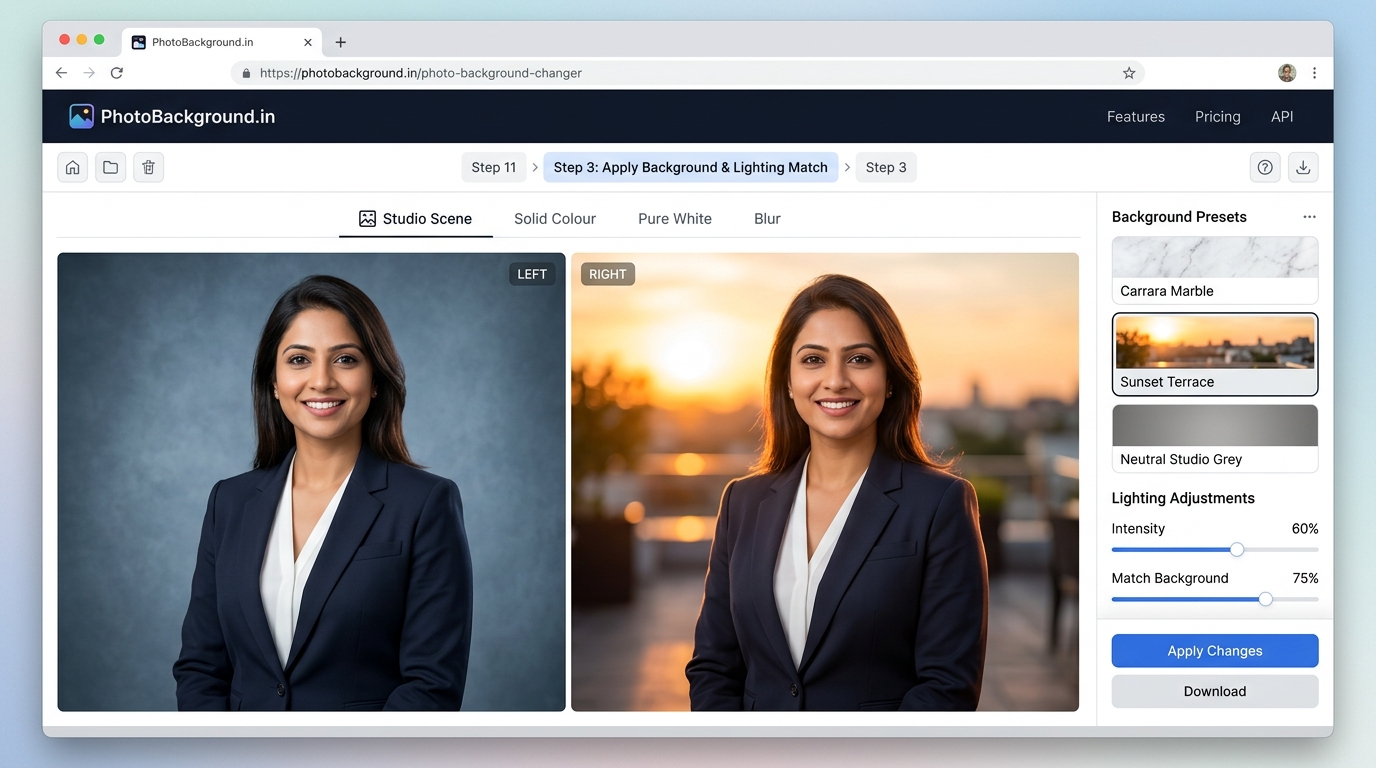Viewport: 1376px width, 768px height.
Task: Choose the Sunset Terrace preset
Action: [1215, 355]
